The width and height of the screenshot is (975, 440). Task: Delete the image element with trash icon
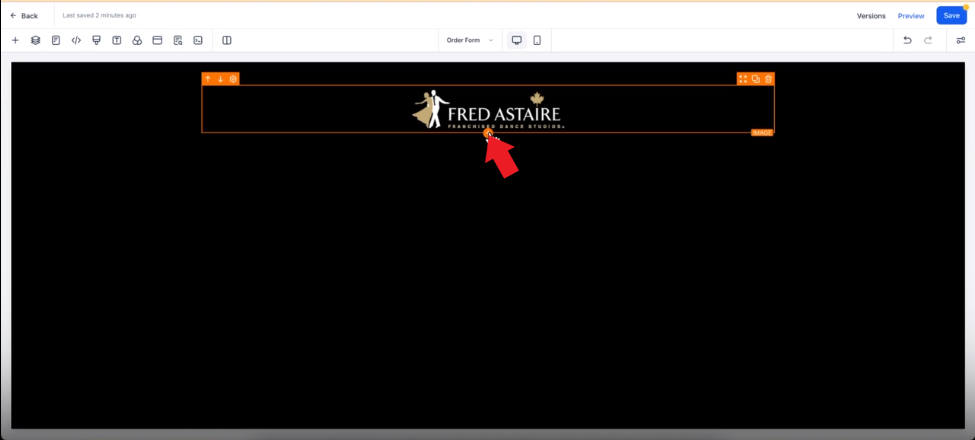tap(769, 79)
